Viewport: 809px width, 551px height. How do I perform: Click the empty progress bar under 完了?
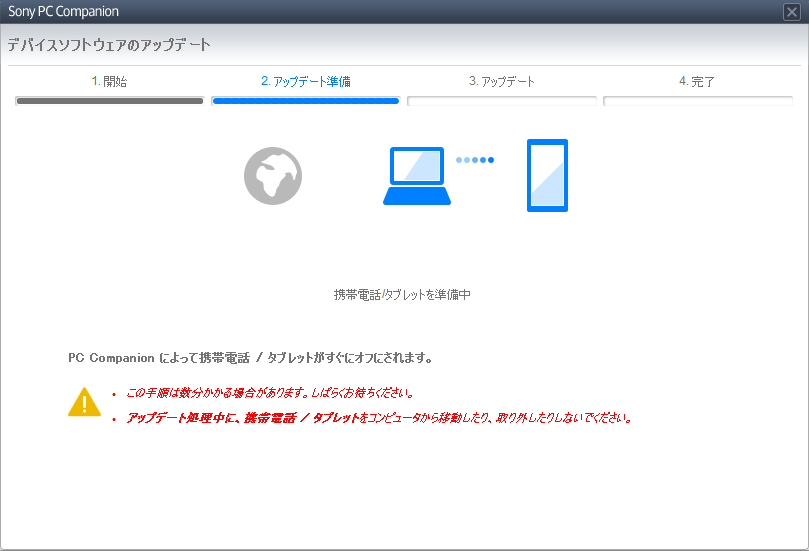pos(698,101)
